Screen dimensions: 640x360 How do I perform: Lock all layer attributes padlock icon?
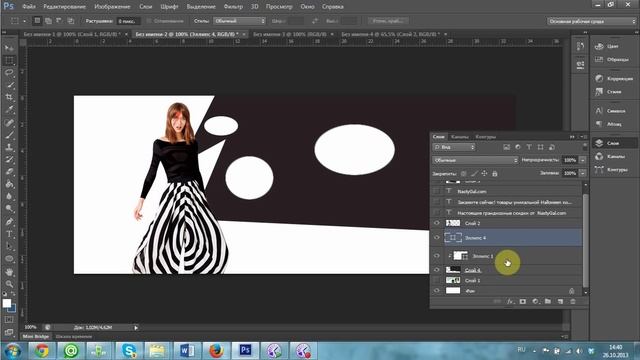click(x=495, y=173)
